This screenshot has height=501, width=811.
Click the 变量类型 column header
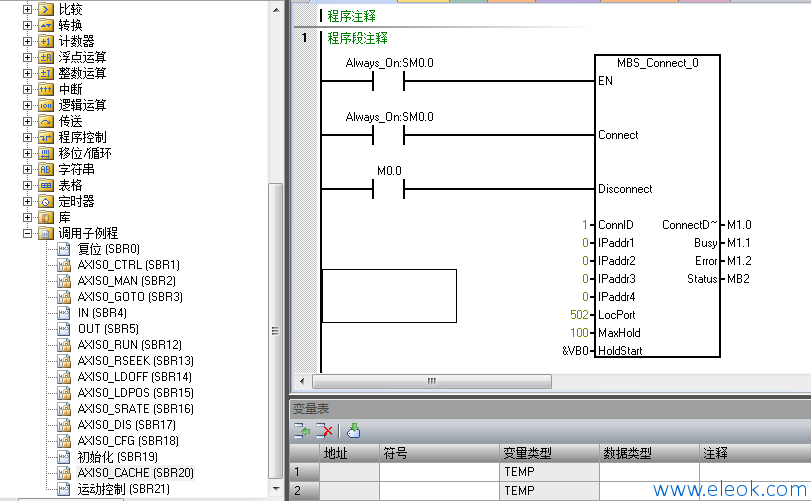(549, 453)
